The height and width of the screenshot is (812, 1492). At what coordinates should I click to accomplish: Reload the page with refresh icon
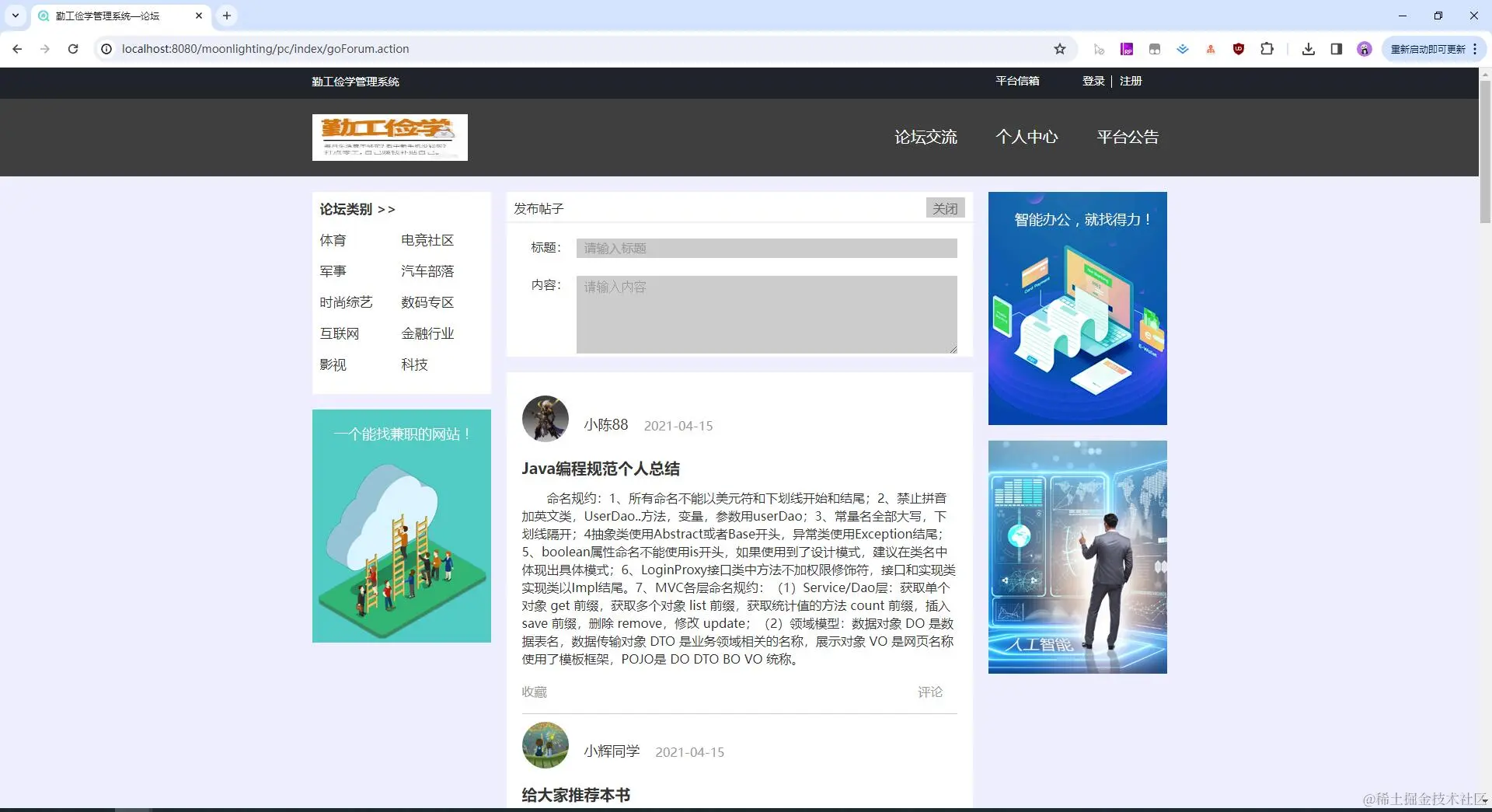pos(73,49)
